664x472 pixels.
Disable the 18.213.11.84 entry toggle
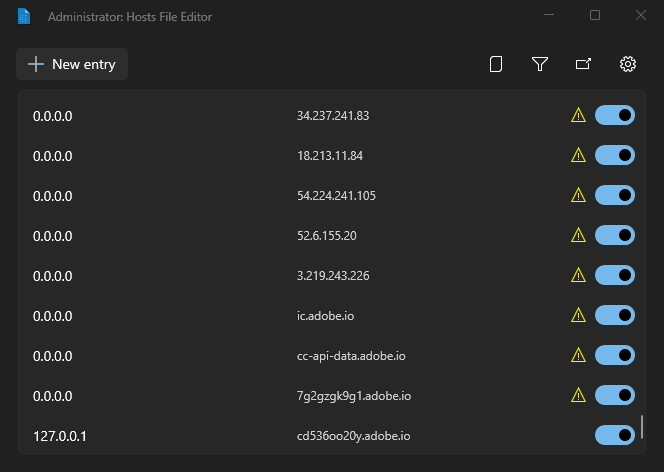pyautogui.click(x=615, y=155)
